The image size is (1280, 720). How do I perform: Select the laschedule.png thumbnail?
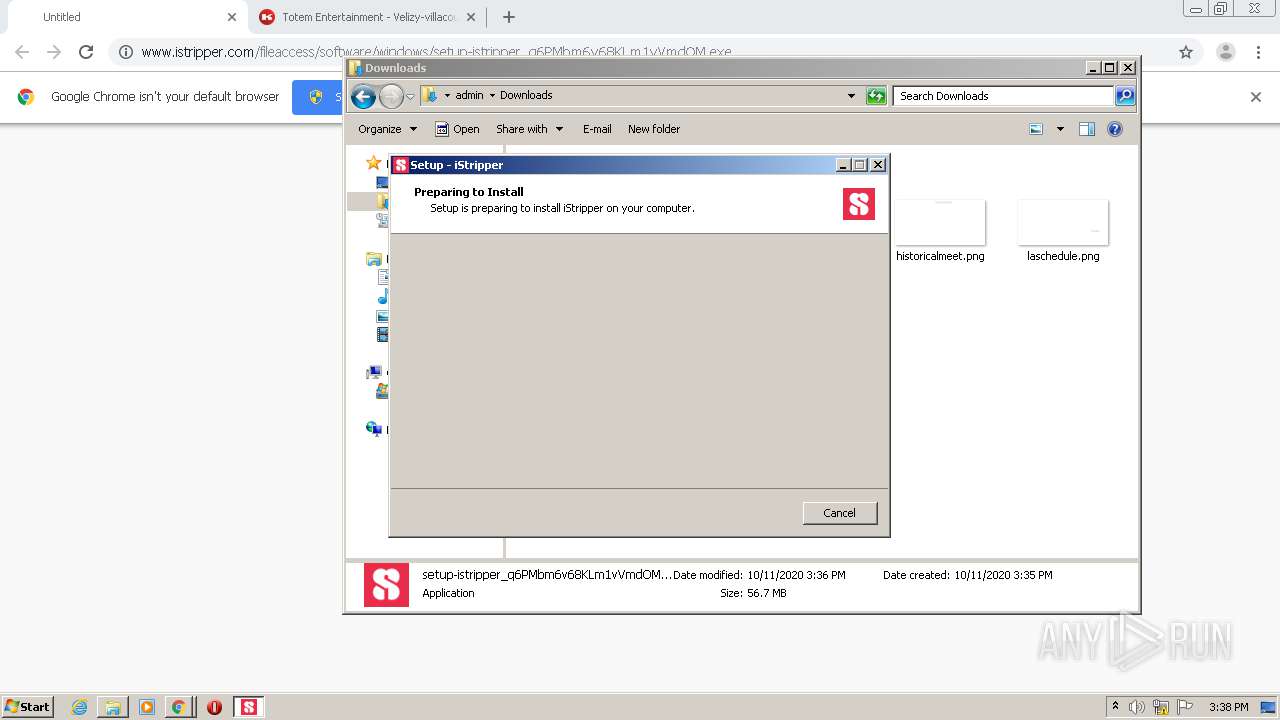pyautogui.click(x=1063, y=222)
